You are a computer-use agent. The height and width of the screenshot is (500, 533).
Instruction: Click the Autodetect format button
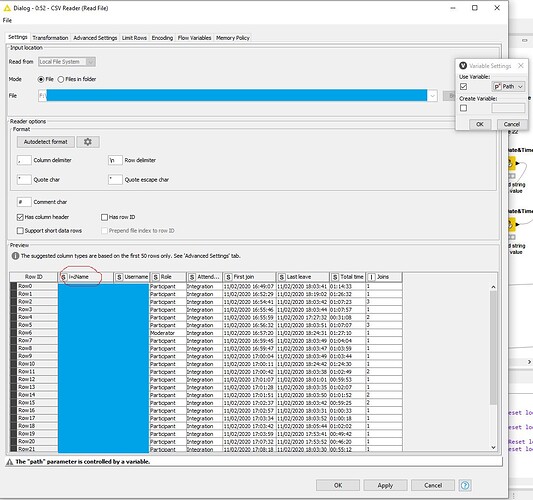(x=46, y=142)
